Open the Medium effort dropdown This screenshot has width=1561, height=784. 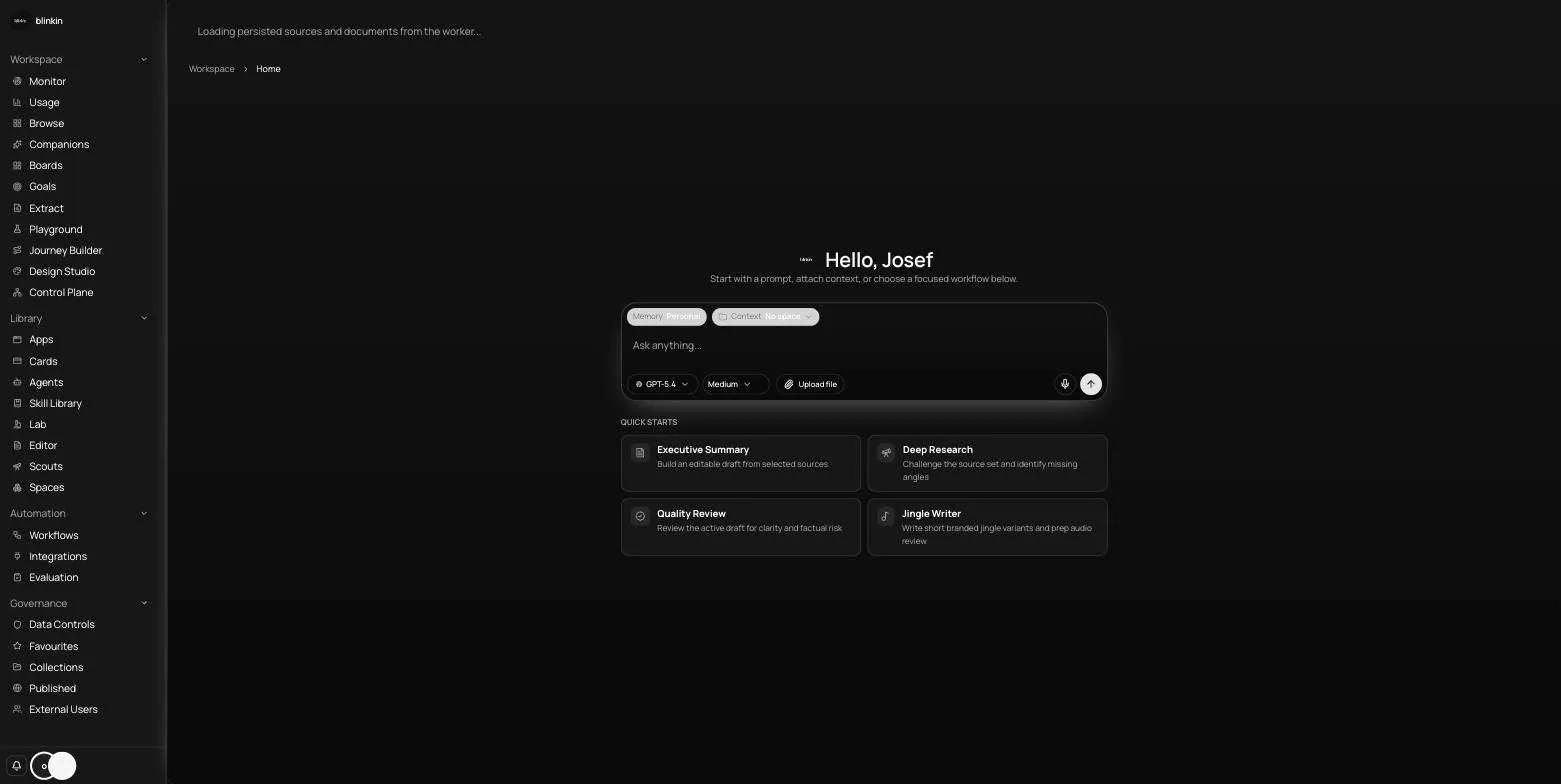click(x=735, y=384)
